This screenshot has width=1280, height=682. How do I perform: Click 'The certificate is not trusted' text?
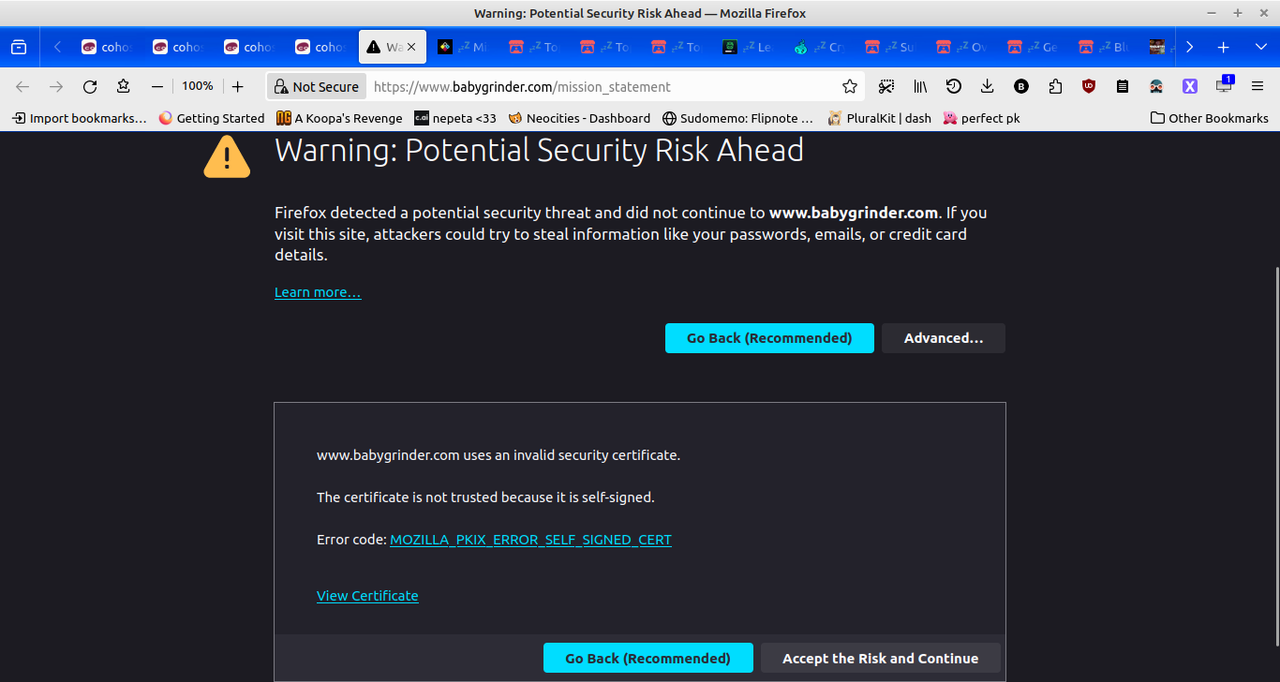(x=486, y=497)
